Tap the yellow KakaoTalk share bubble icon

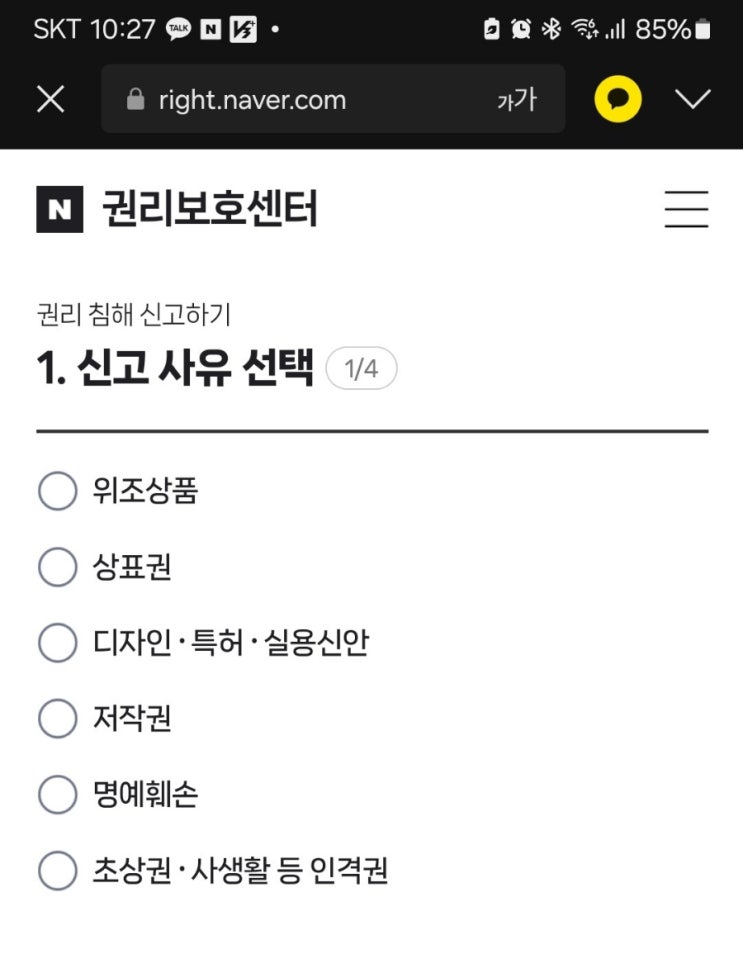click(618, 99)
